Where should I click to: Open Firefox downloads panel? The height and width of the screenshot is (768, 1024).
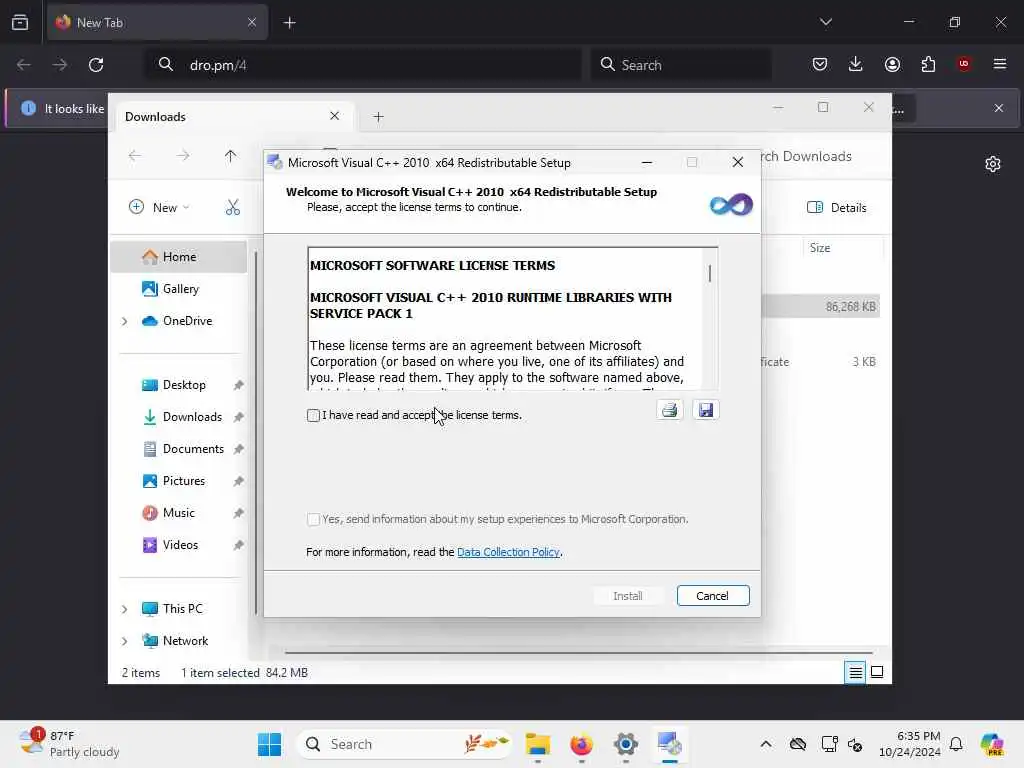tap(856, 64)
